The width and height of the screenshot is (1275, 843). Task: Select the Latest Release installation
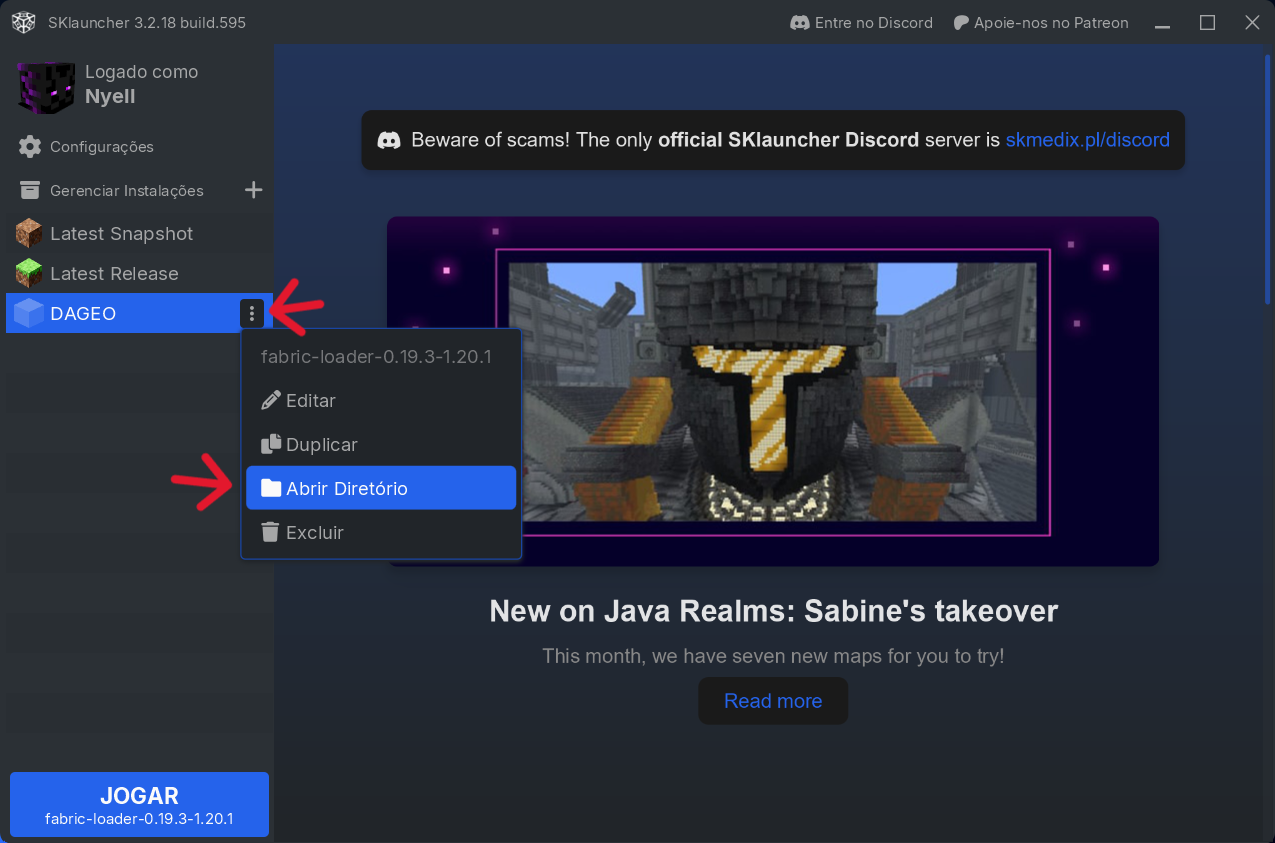(137, 273)
